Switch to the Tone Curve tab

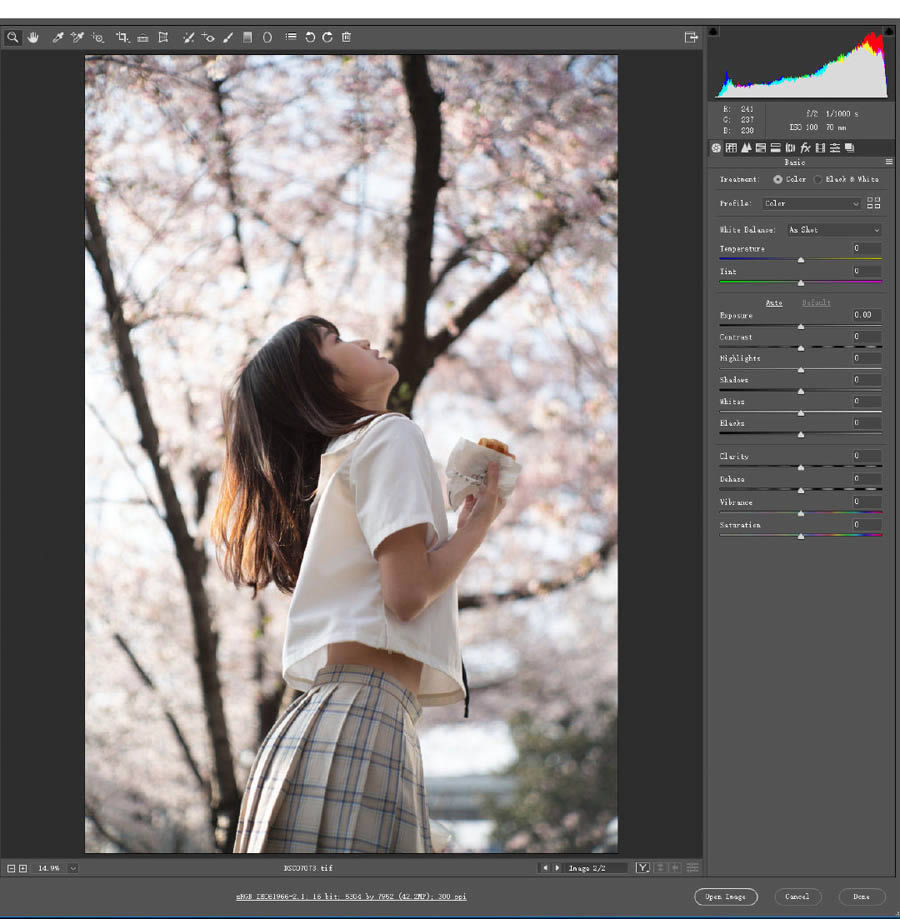click(x=731, y=148)
